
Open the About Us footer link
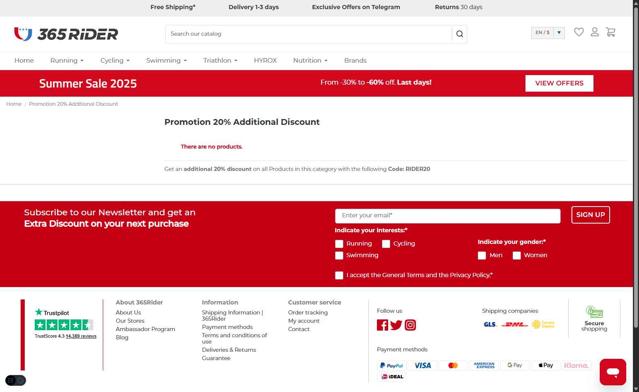click(128, 313)
